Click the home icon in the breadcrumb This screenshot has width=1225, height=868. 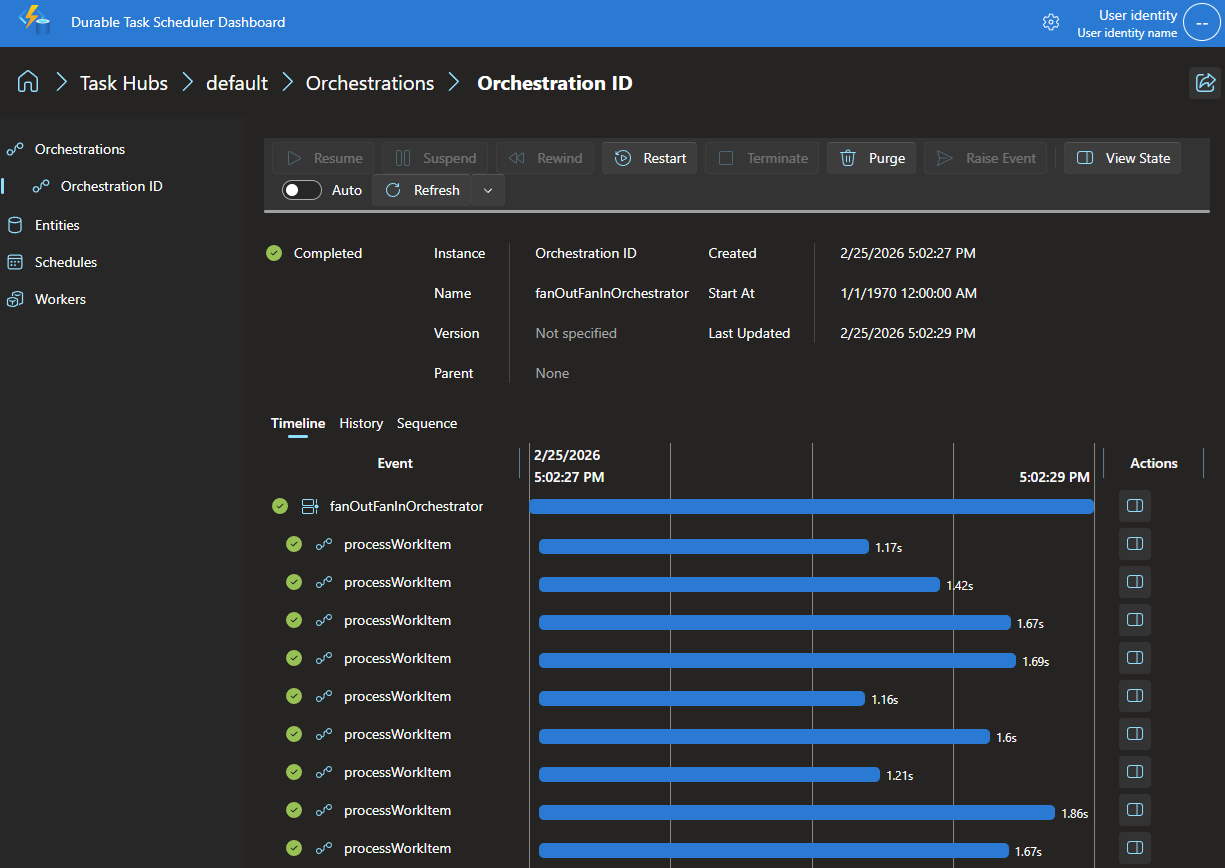[27, 82]
